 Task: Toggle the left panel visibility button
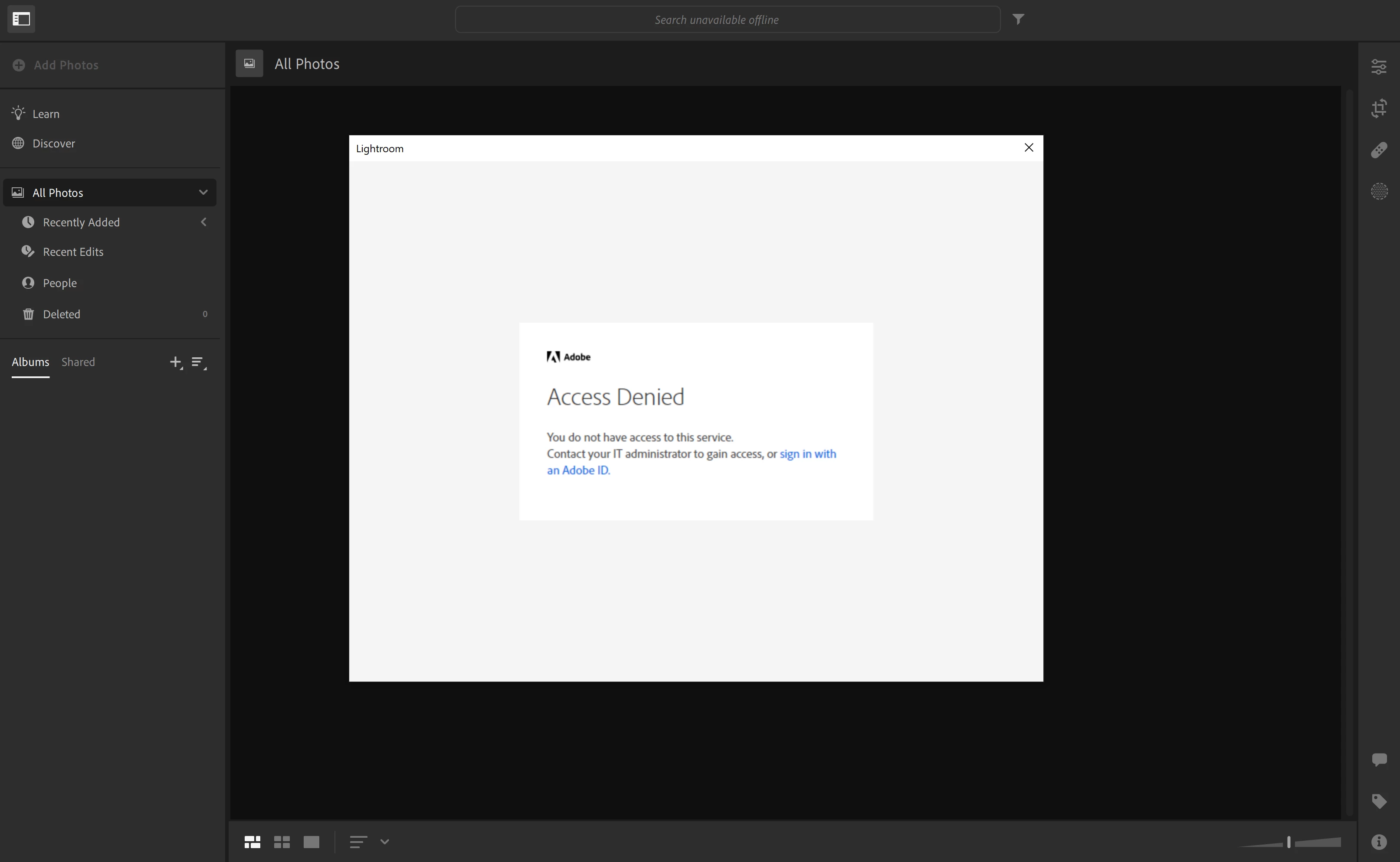click(x=21, y=20)
